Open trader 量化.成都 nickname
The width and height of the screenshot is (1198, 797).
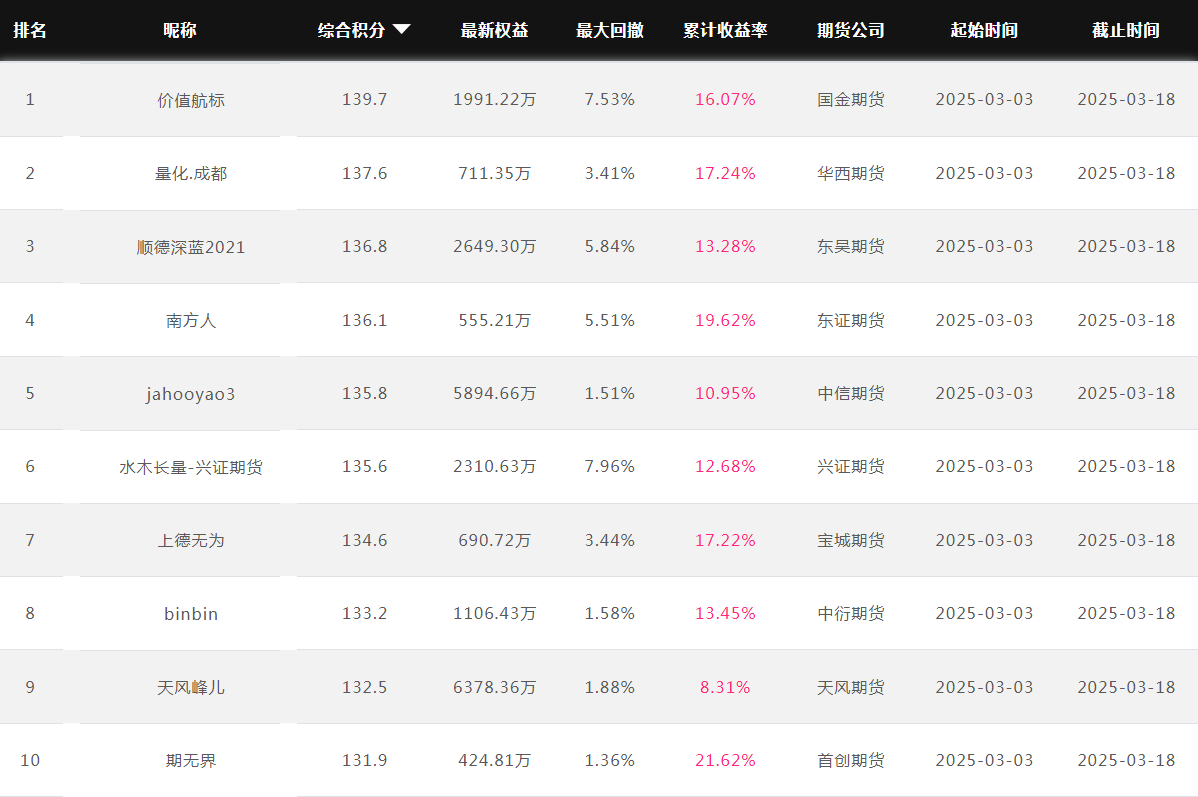pos(191,173)
